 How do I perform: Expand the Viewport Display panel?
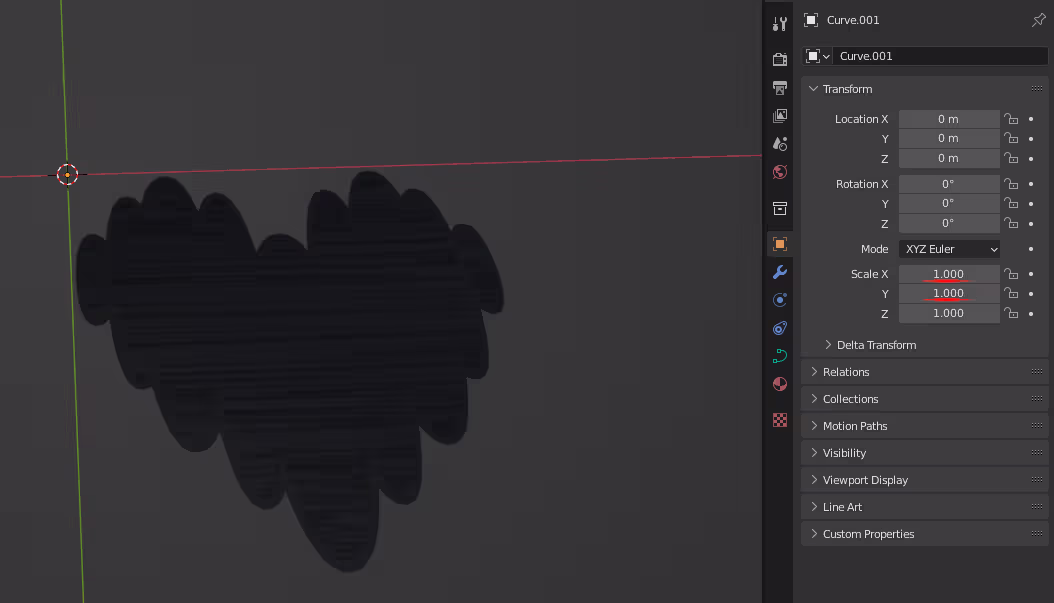(865, 480)
